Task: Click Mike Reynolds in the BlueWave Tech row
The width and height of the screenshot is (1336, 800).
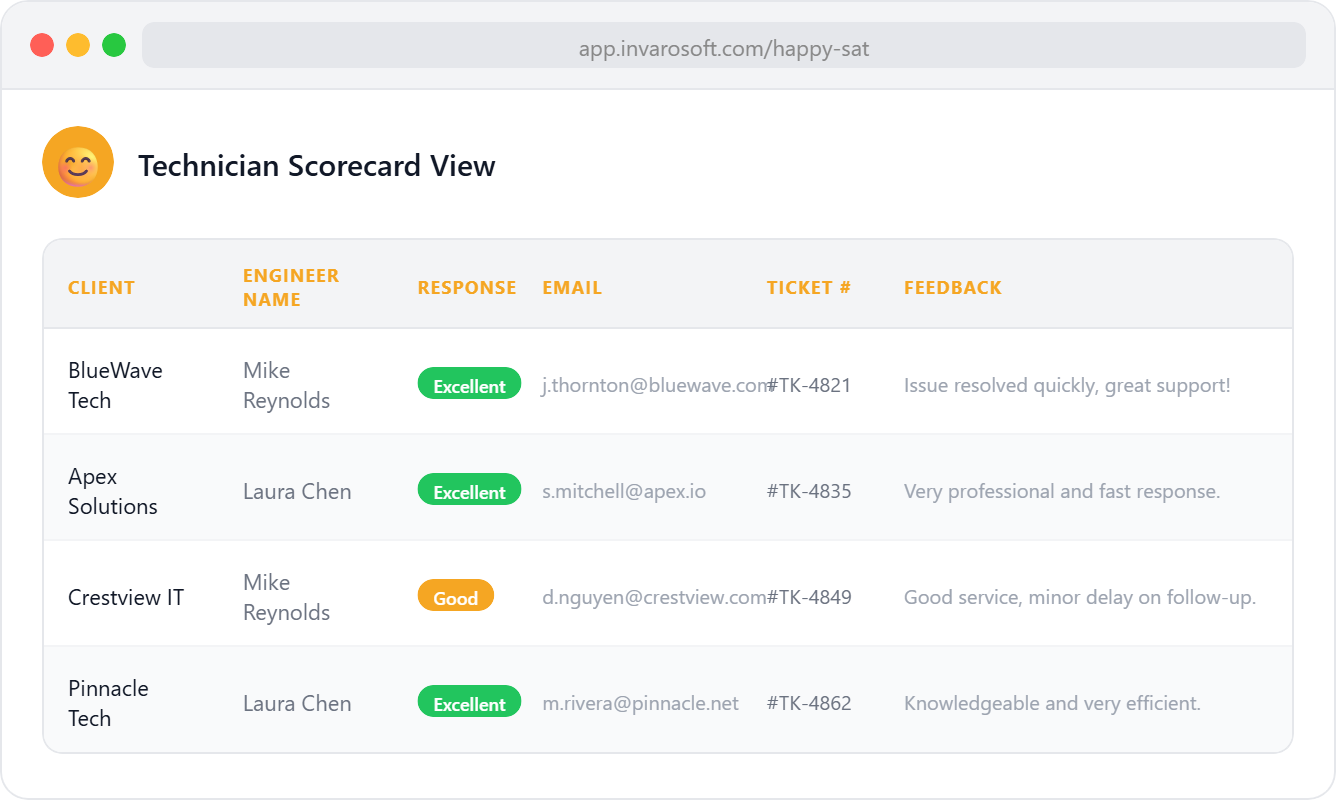Action: coord(286,385)
